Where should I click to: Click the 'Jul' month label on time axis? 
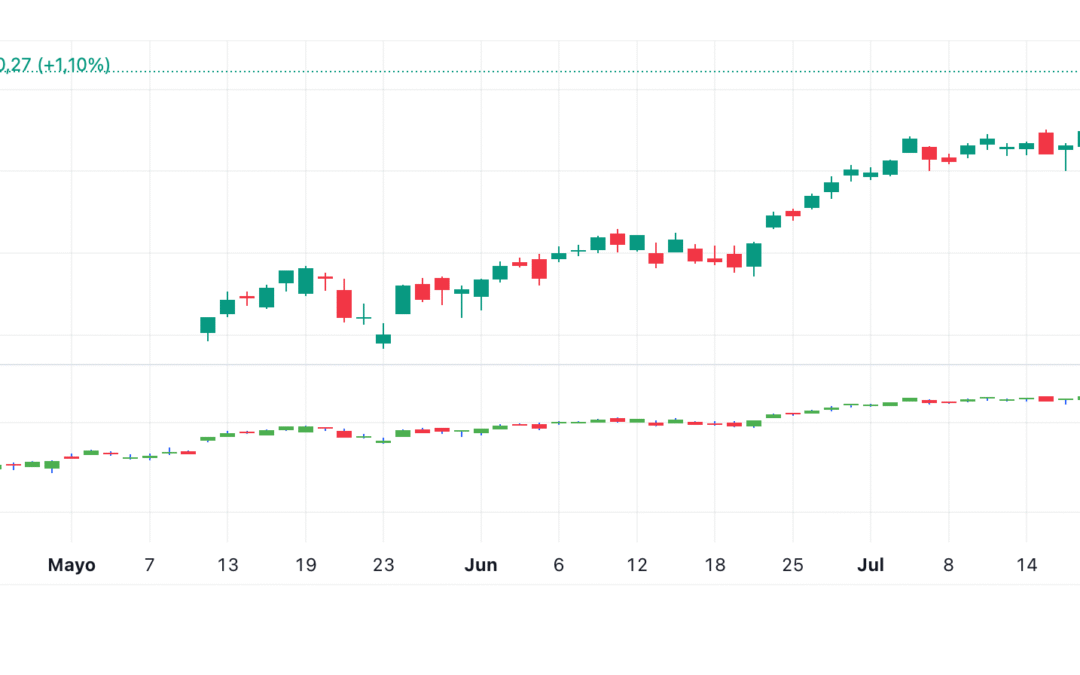click(871, 565)
